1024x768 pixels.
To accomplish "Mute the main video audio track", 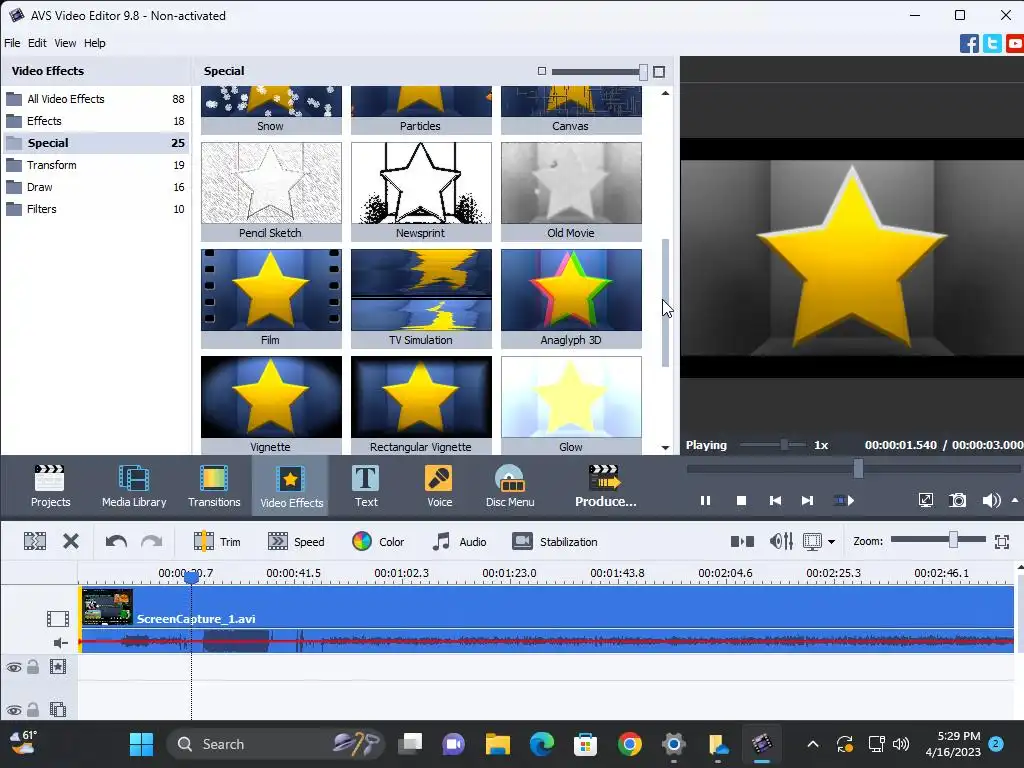I will [60, 643].
